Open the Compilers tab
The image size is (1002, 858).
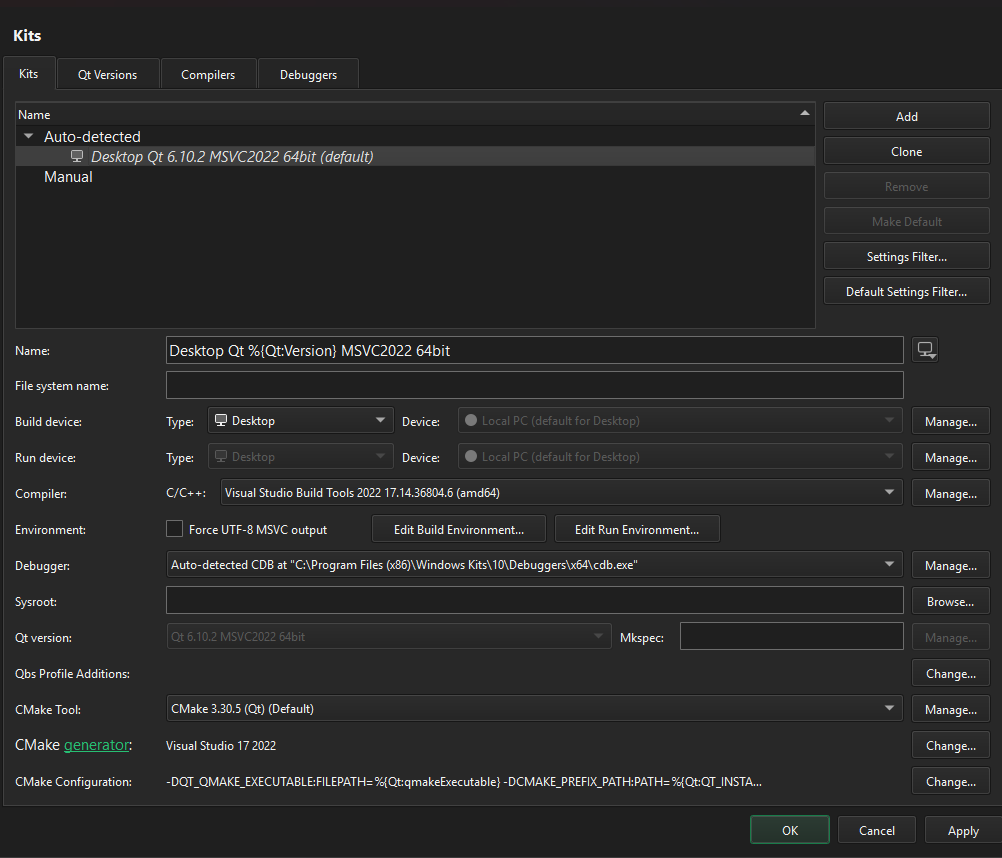click(208, 75)
